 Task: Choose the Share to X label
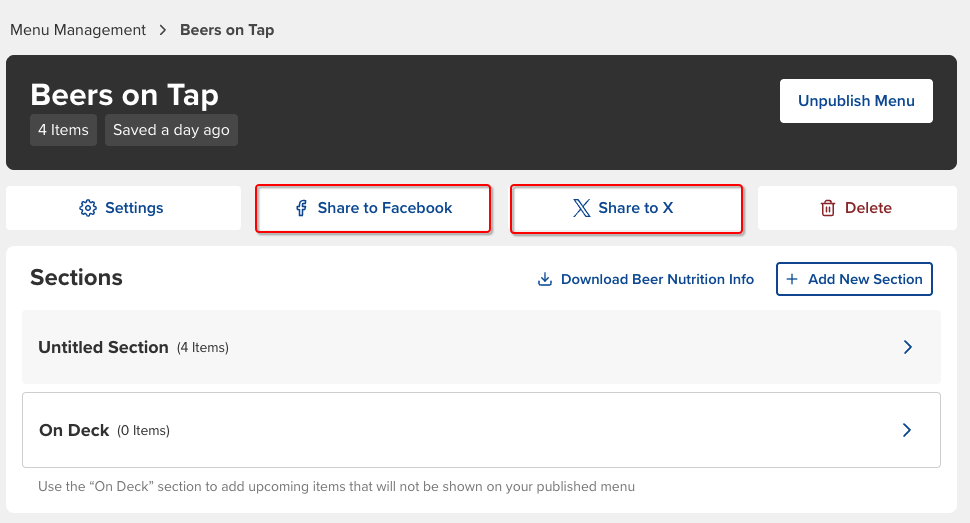[x=636, y=208]
